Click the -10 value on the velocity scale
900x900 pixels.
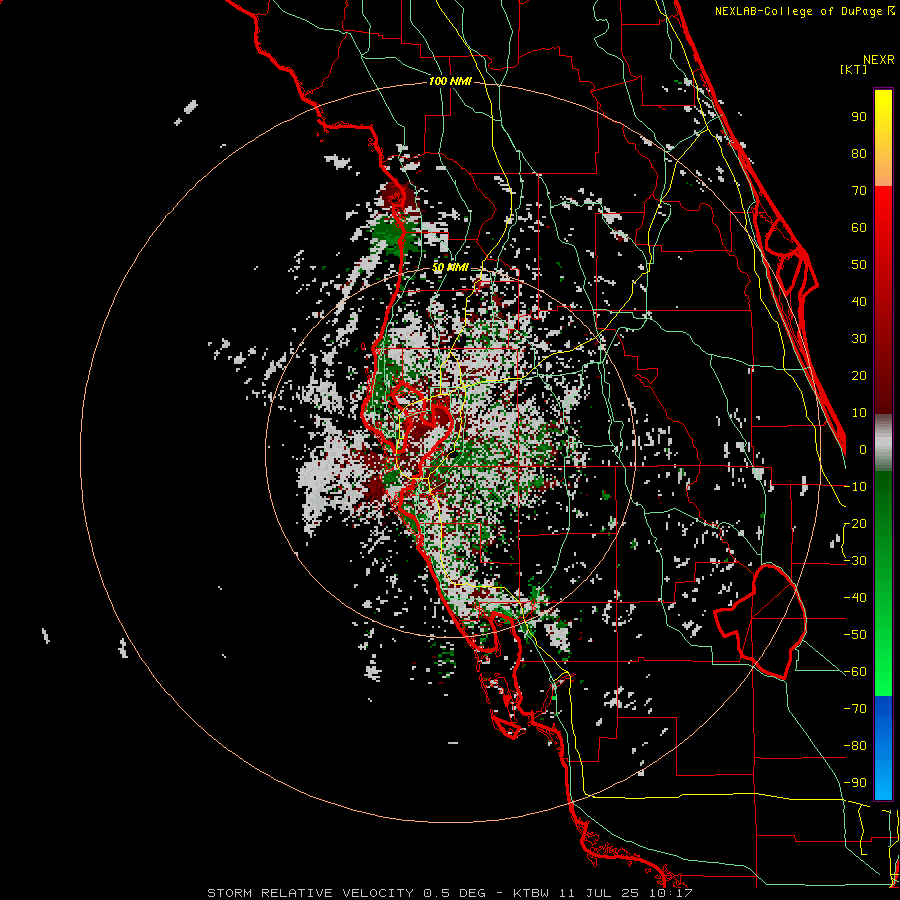855,487
